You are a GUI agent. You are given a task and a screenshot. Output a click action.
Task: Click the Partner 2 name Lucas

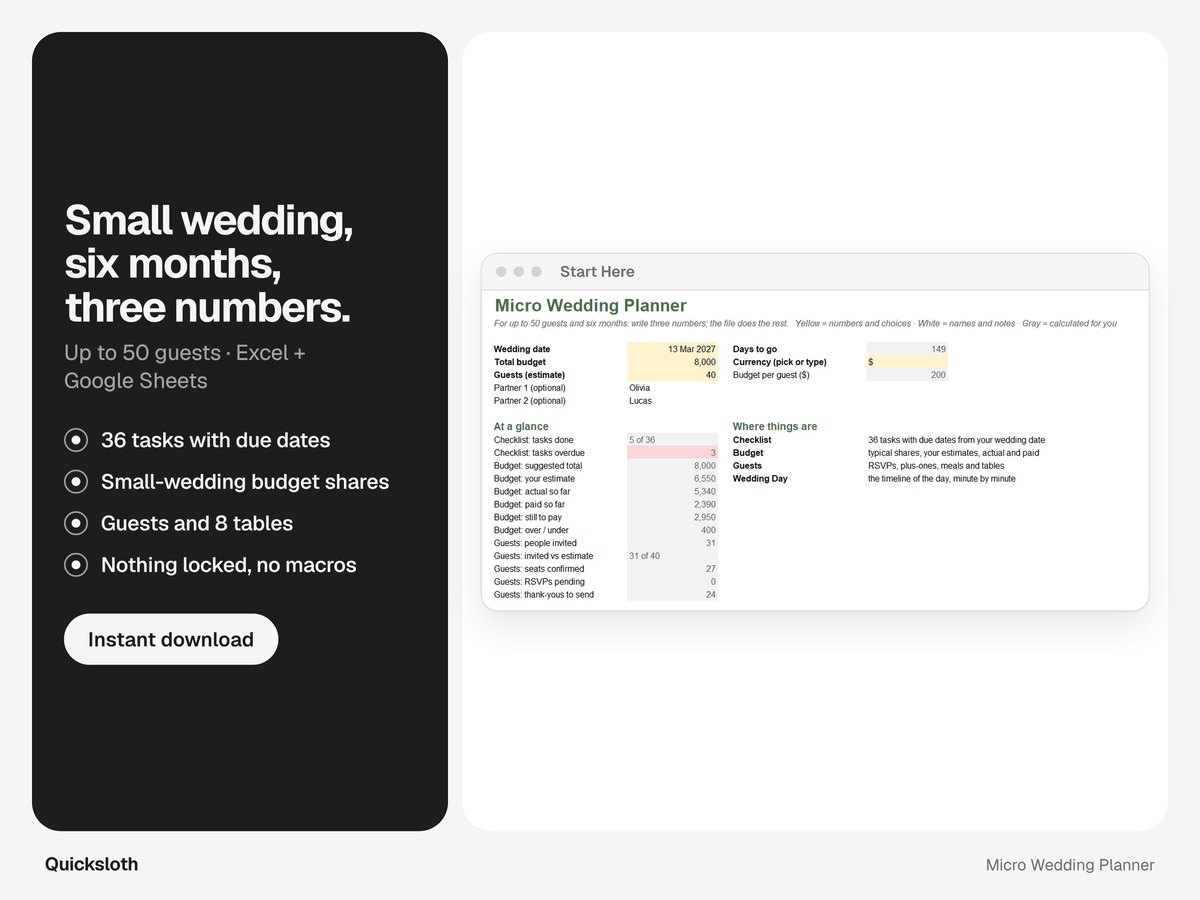[x=640, y=401]
